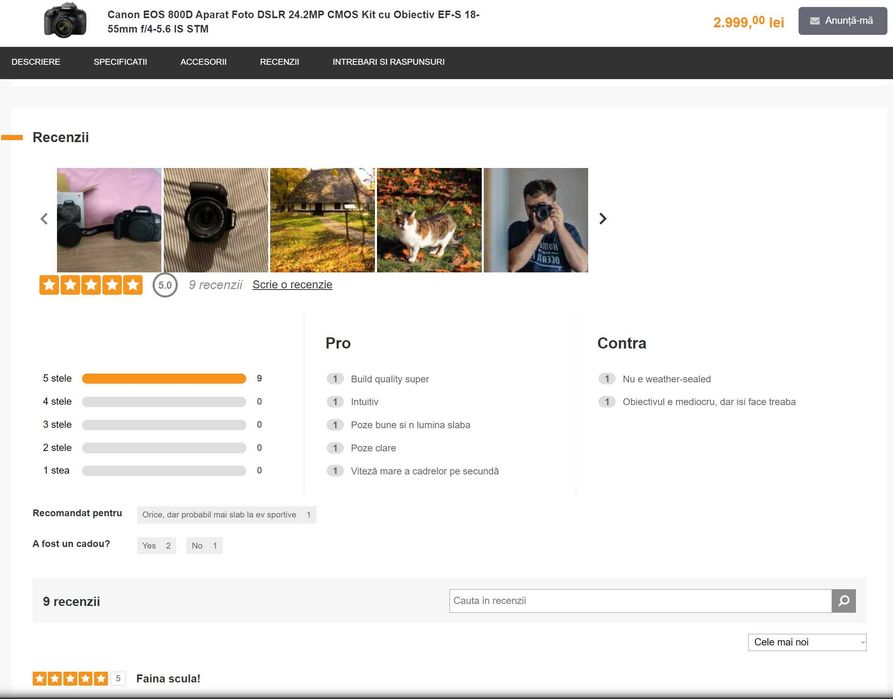Viewport: 893px width, 699px height.
Task: Filter reviews by 1 stea bar
Action: coord(164,471)
